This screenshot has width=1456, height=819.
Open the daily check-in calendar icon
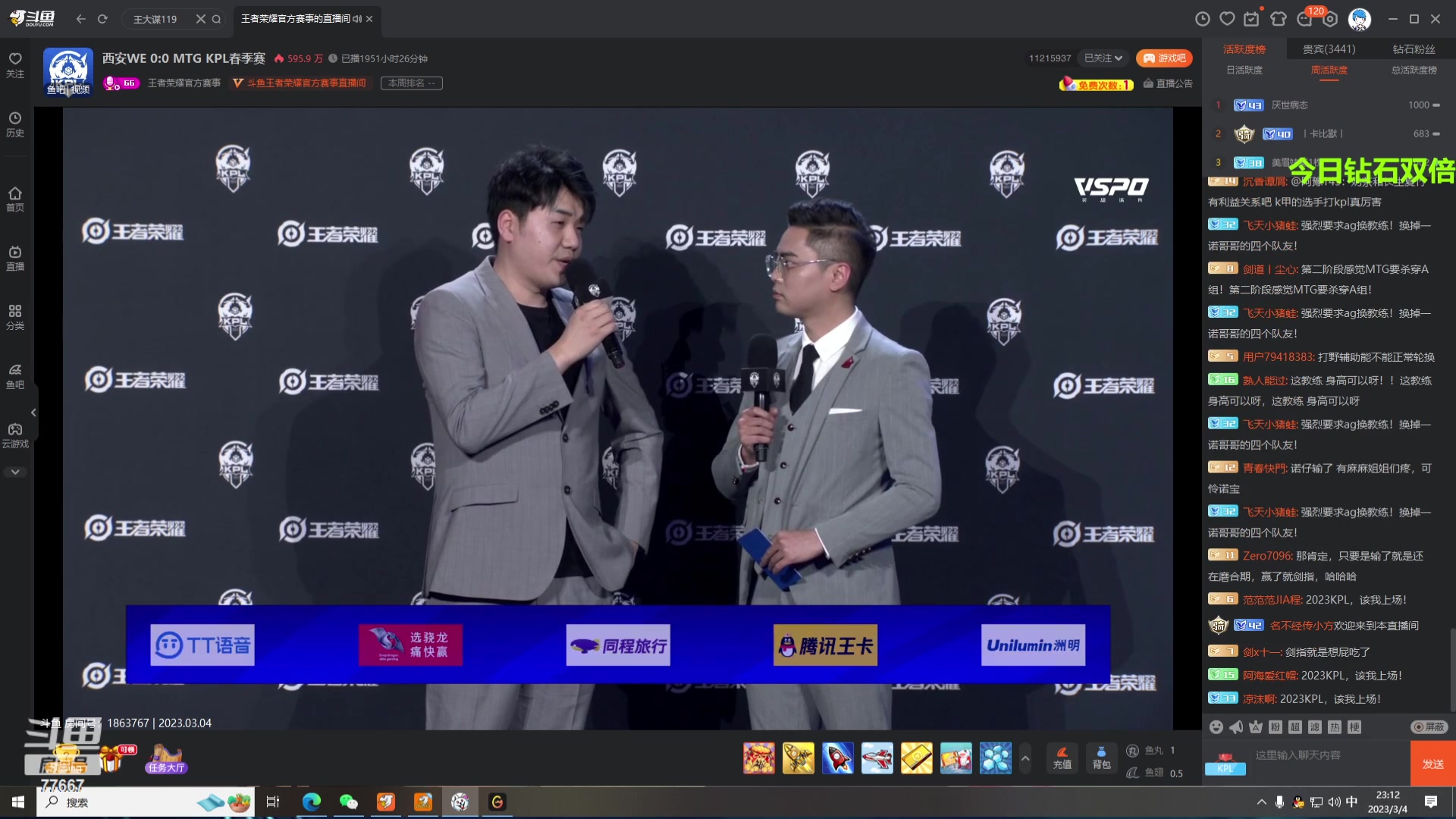coord(1252,19)
